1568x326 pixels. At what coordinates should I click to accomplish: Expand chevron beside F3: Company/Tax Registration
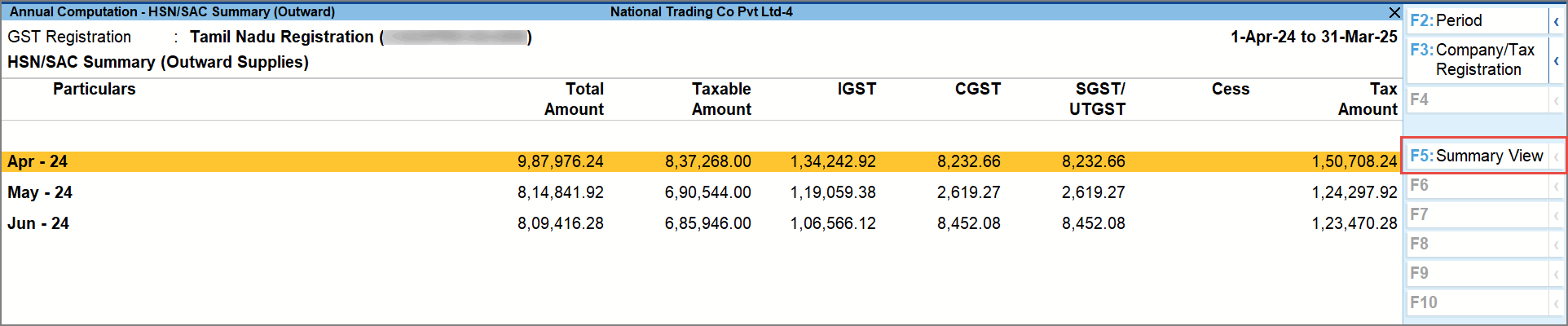tap(1556, 60)
